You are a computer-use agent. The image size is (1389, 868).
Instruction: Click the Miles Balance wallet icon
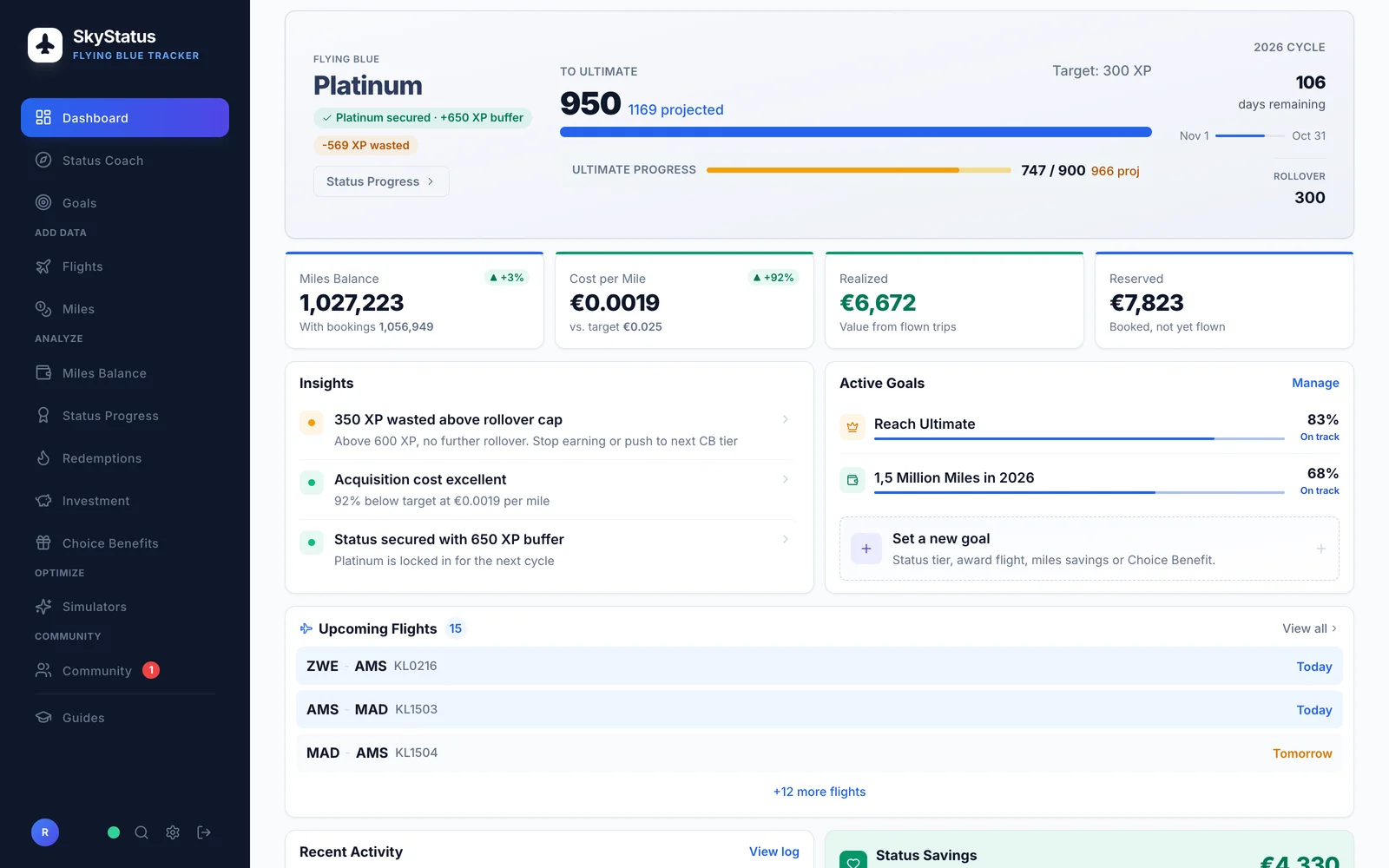(x=43, y=373)
